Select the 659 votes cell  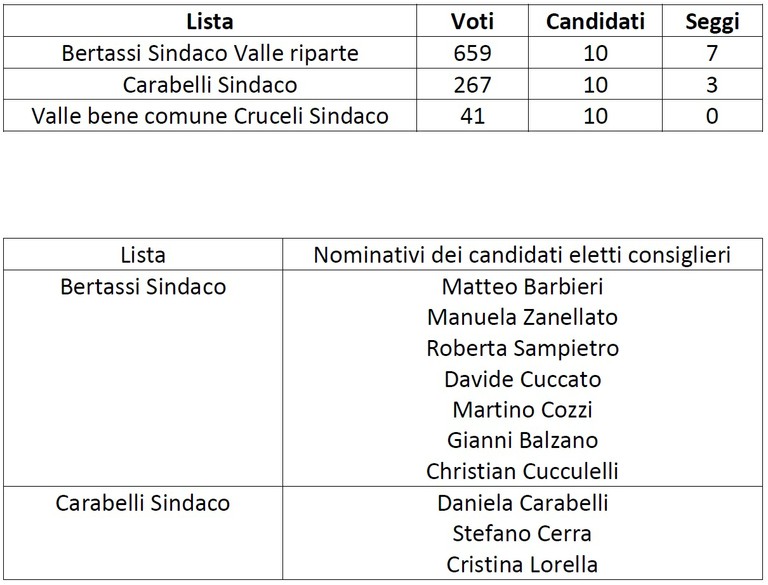coord(474,53)
